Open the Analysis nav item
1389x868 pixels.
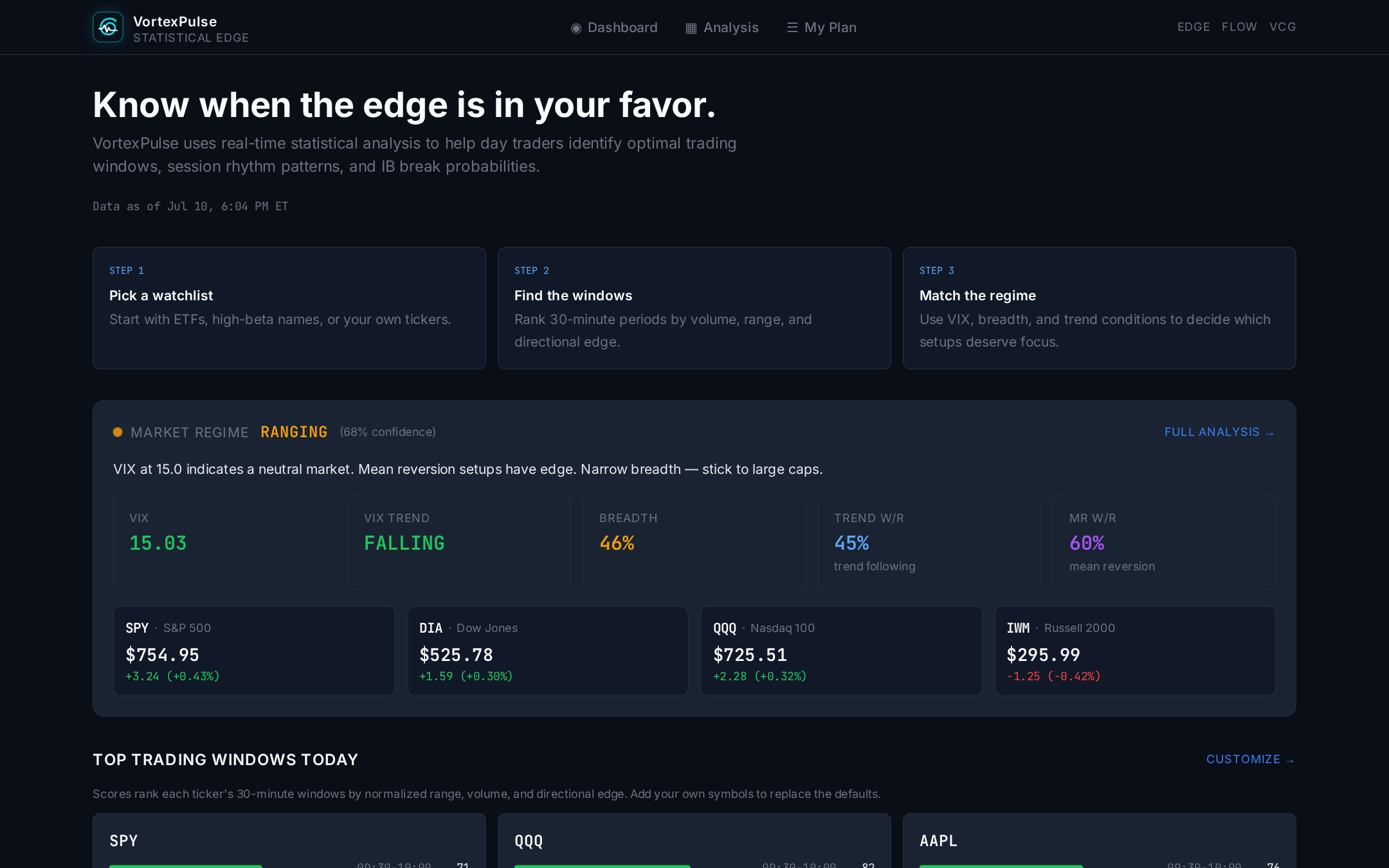point(722,28)
